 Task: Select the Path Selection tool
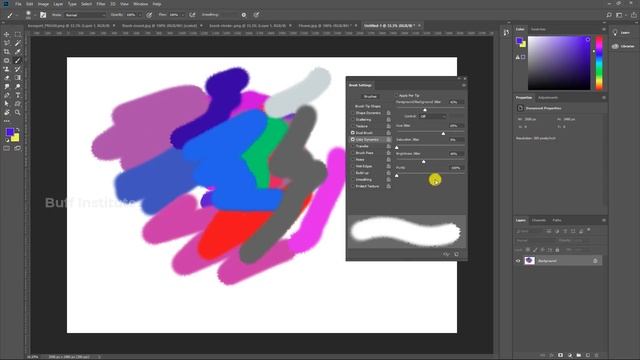(7, 104)
